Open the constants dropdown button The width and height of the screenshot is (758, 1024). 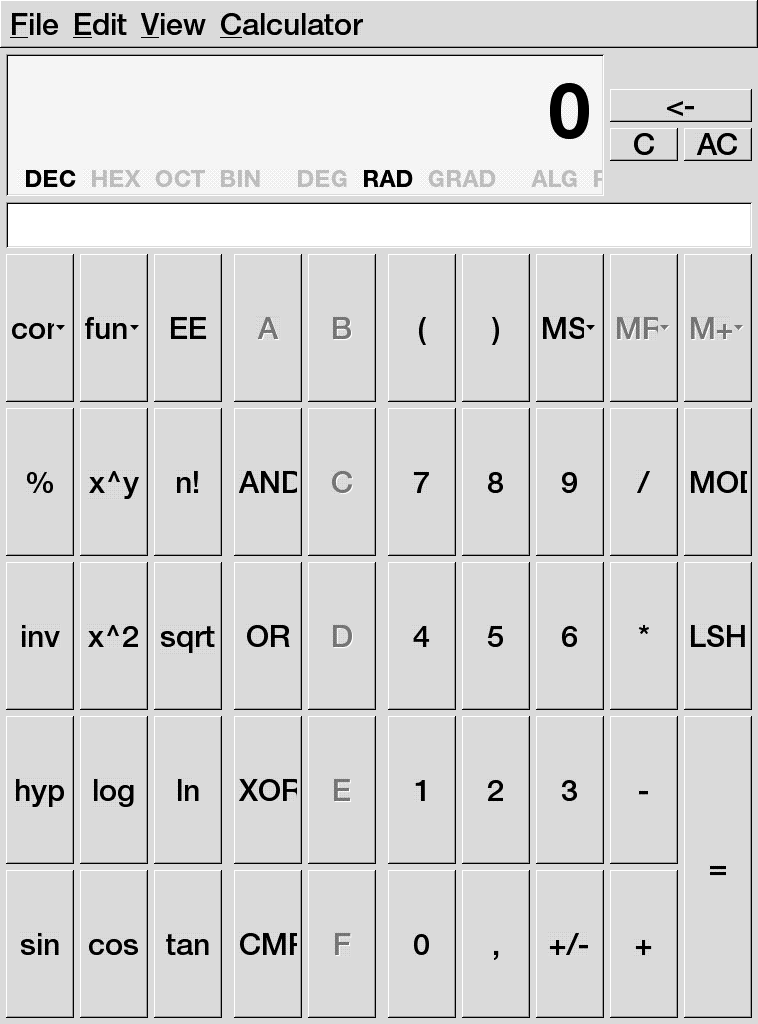[x=40, y=328]
